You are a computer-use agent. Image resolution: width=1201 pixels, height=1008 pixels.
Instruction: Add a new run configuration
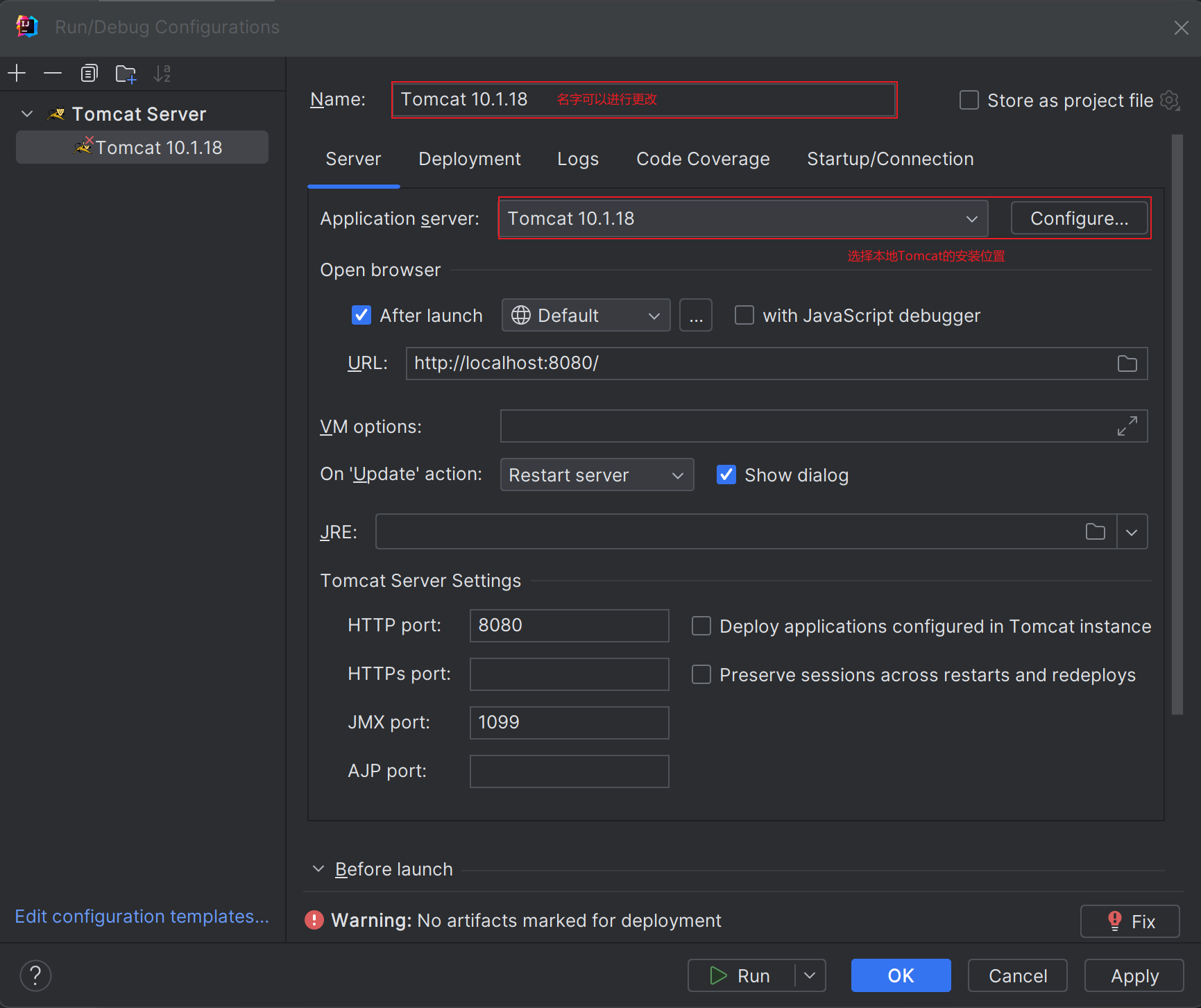tap(17, 73)
